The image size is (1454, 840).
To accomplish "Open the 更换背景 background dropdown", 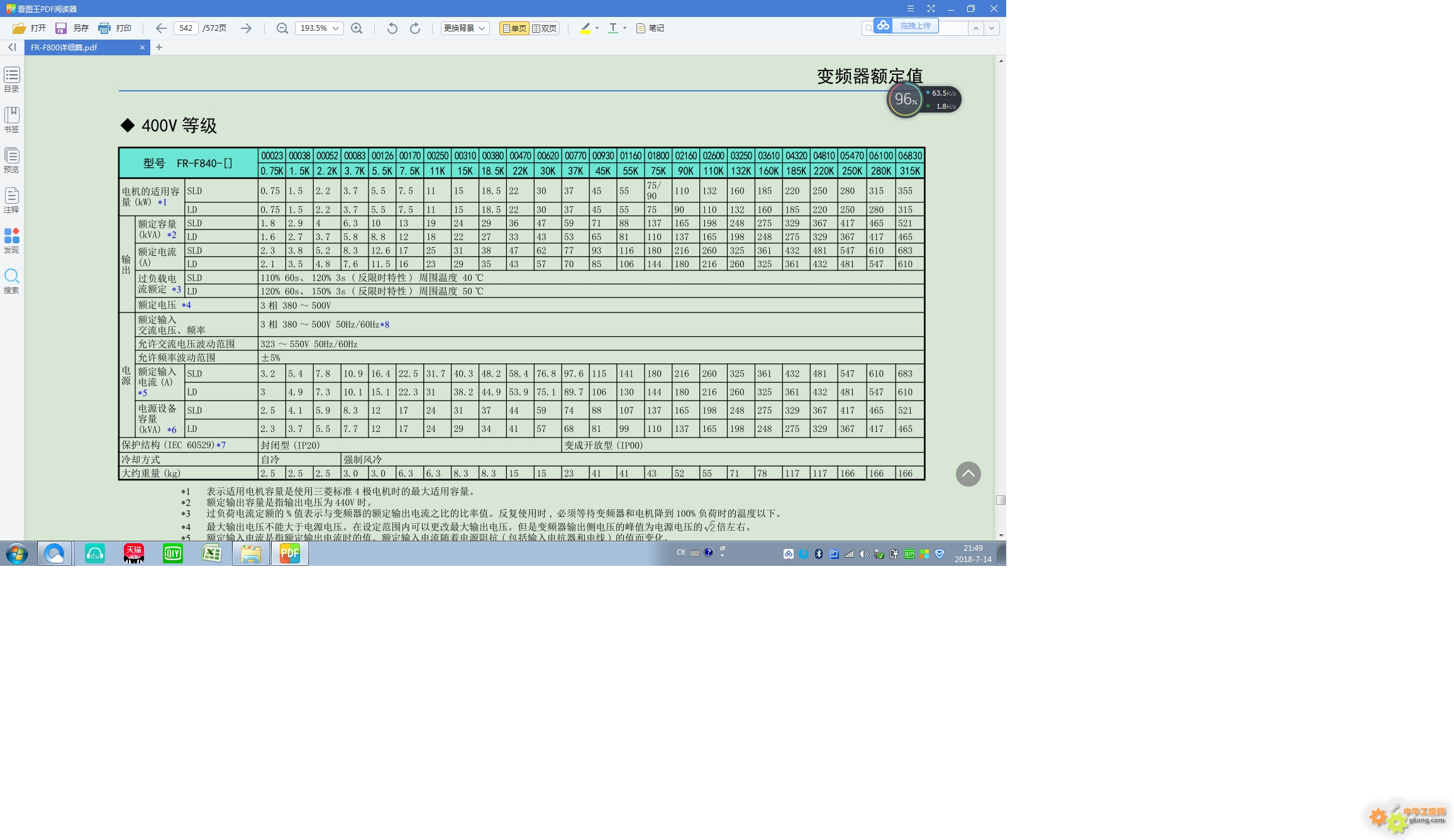I will [465, 28].
